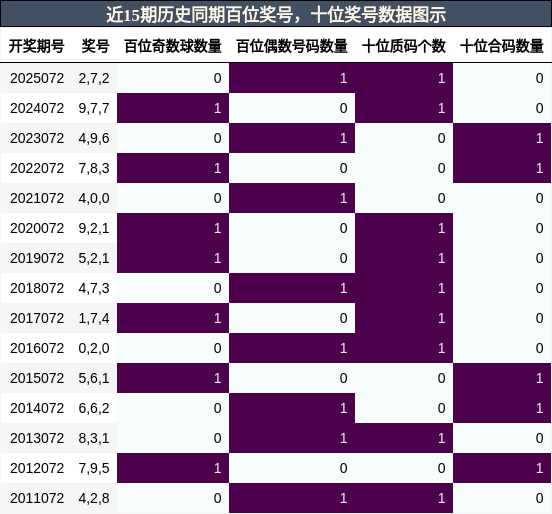552x514 pixels.
Task: Click the prize number 7,9,5
Action: pos(94,468)
